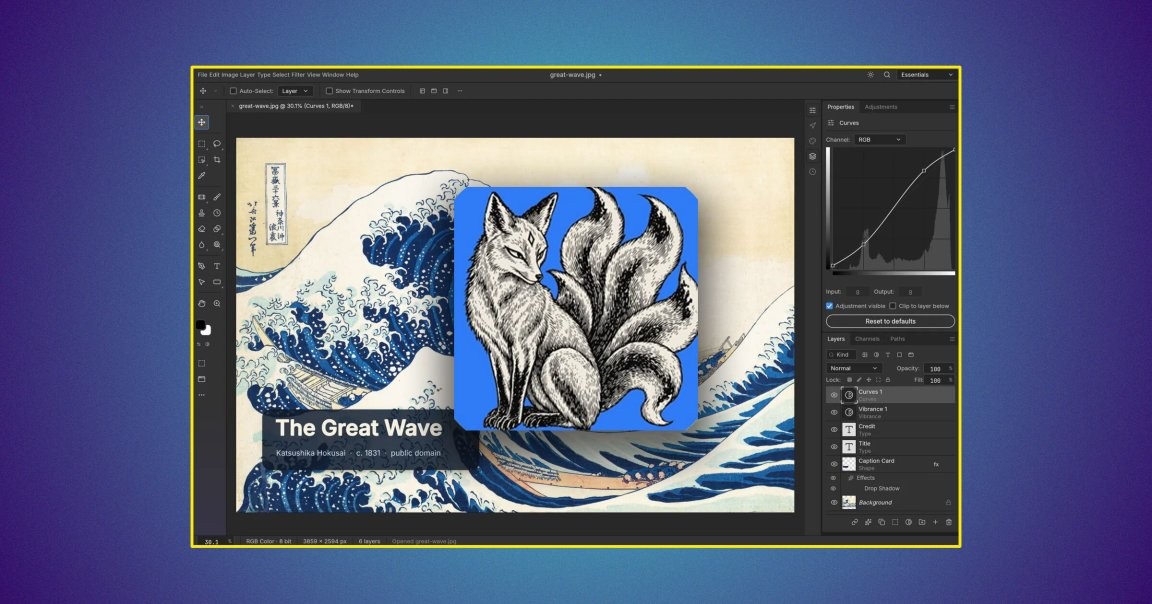The image size is (1152, 604).
Task: Open the Layers panel menu icon
Action: click(951, 339)
